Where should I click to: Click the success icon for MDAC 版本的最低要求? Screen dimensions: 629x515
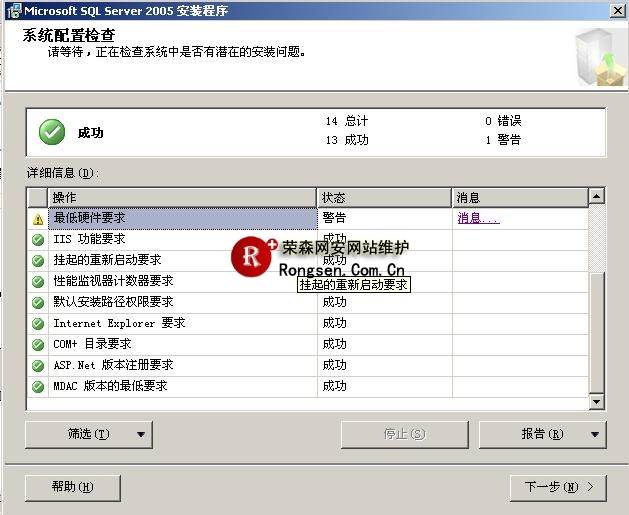click(x=38, y=387)
